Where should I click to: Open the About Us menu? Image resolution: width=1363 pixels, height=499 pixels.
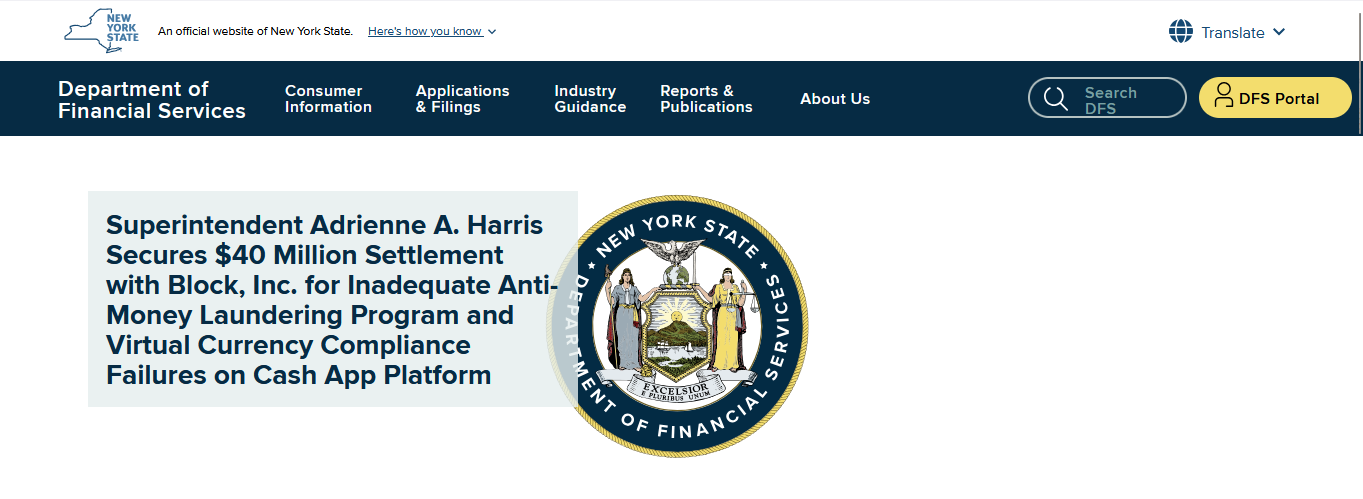(x=835, y=99)
